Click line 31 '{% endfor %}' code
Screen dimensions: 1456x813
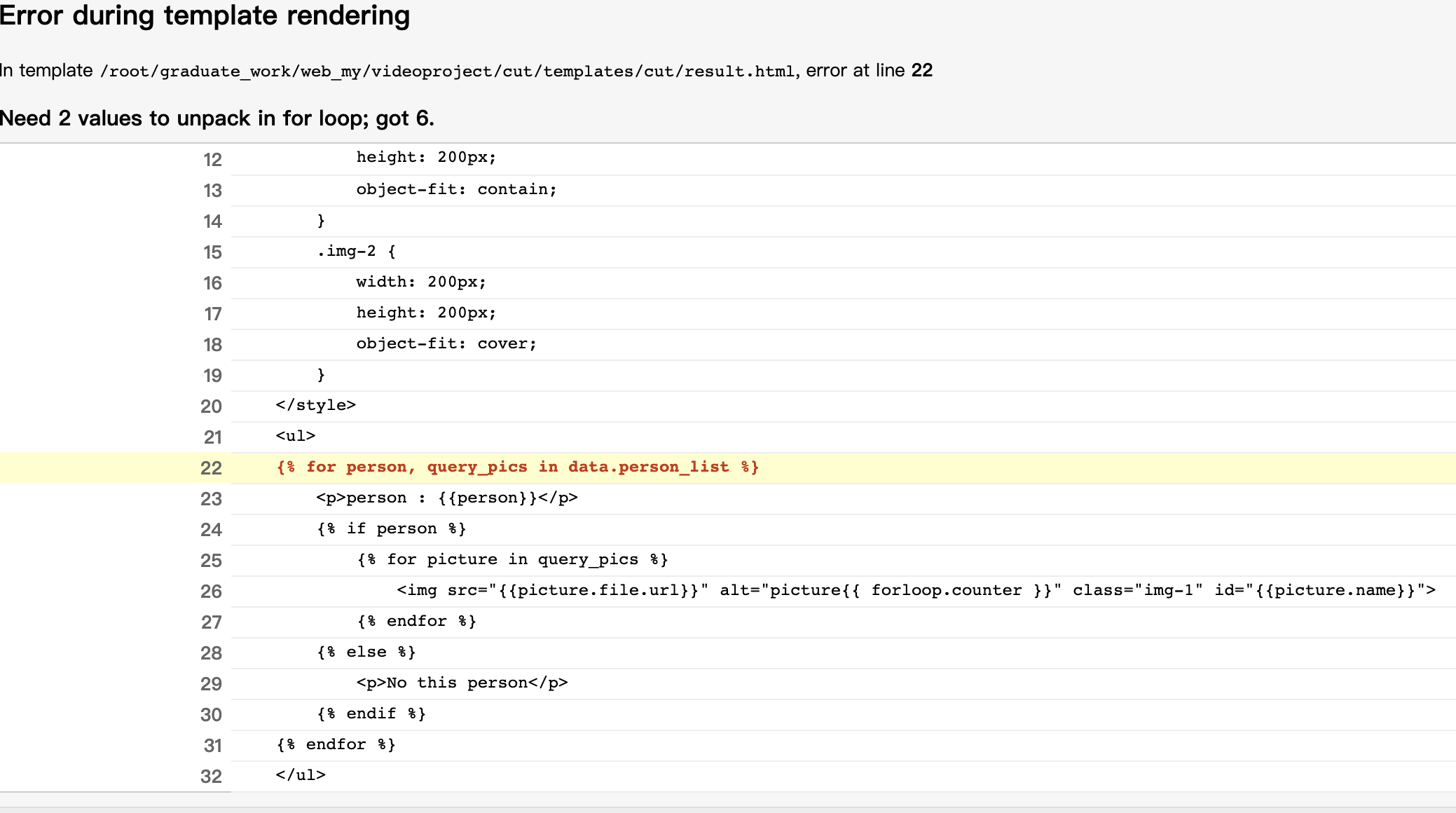coord(336,744)
